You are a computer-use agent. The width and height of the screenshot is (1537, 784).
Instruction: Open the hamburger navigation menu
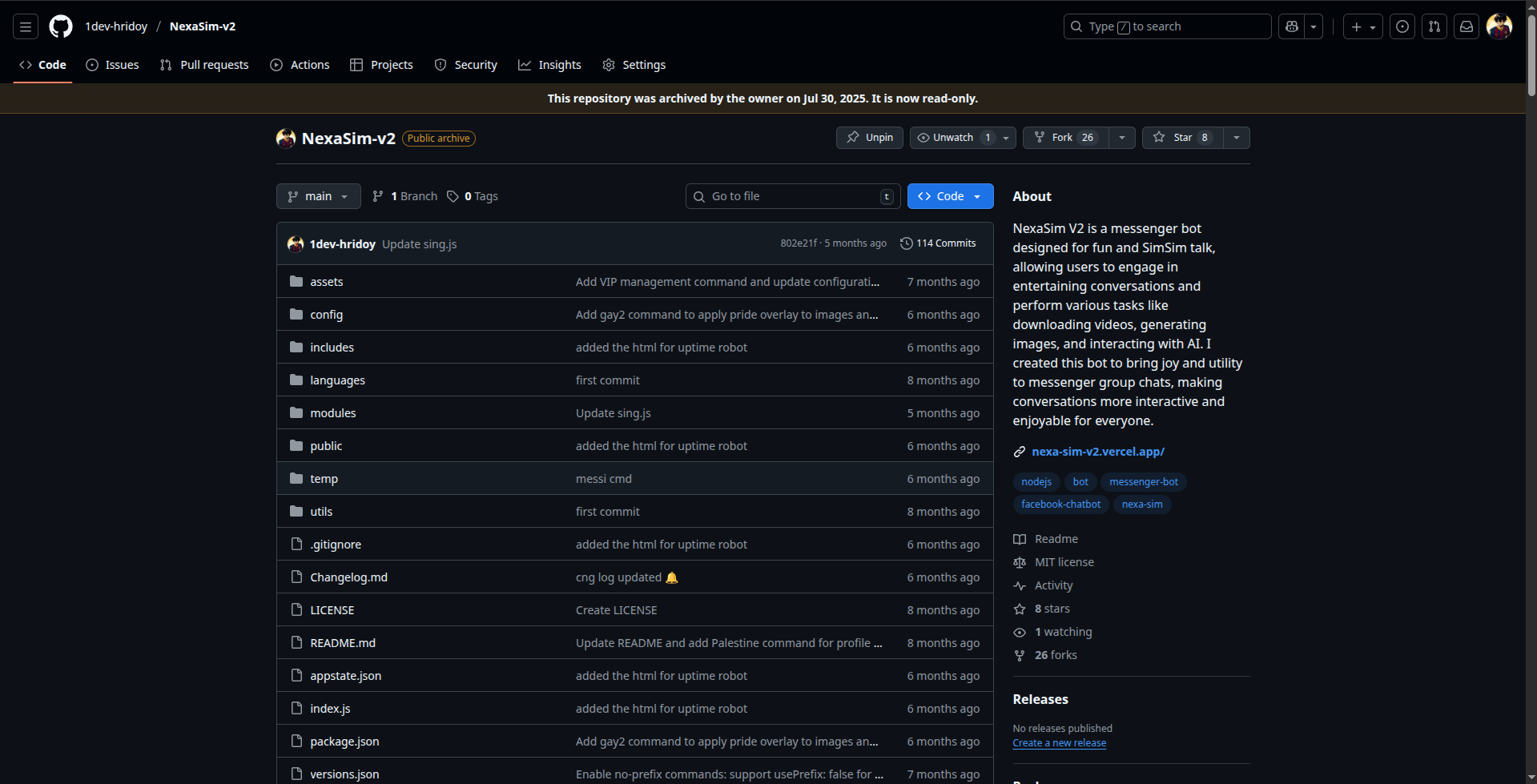(26, 26)
